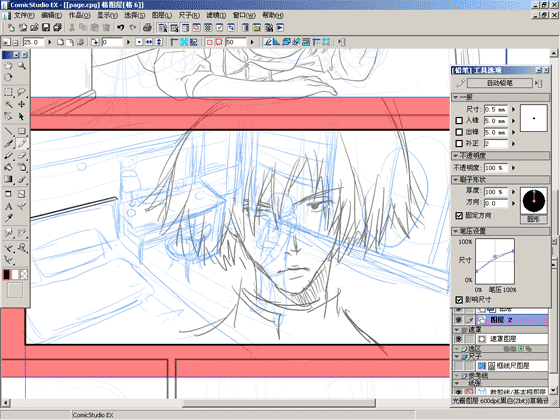Open the 窗口(W) menu
The height and width of the screenshot is (420, 560).
point(244,15)
